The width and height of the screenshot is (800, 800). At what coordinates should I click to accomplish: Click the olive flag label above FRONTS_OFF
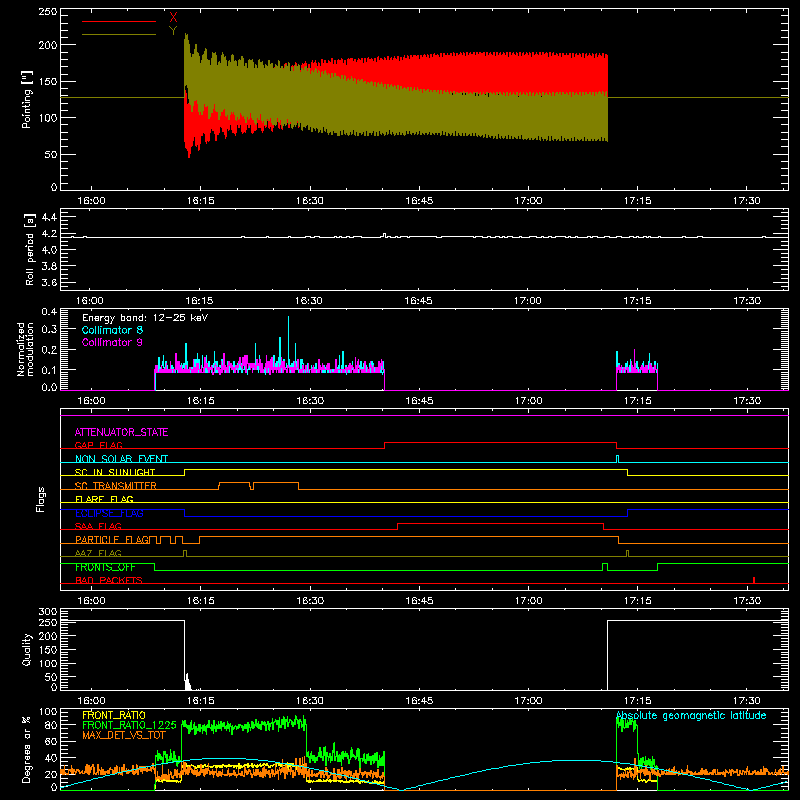pos(98,553)
